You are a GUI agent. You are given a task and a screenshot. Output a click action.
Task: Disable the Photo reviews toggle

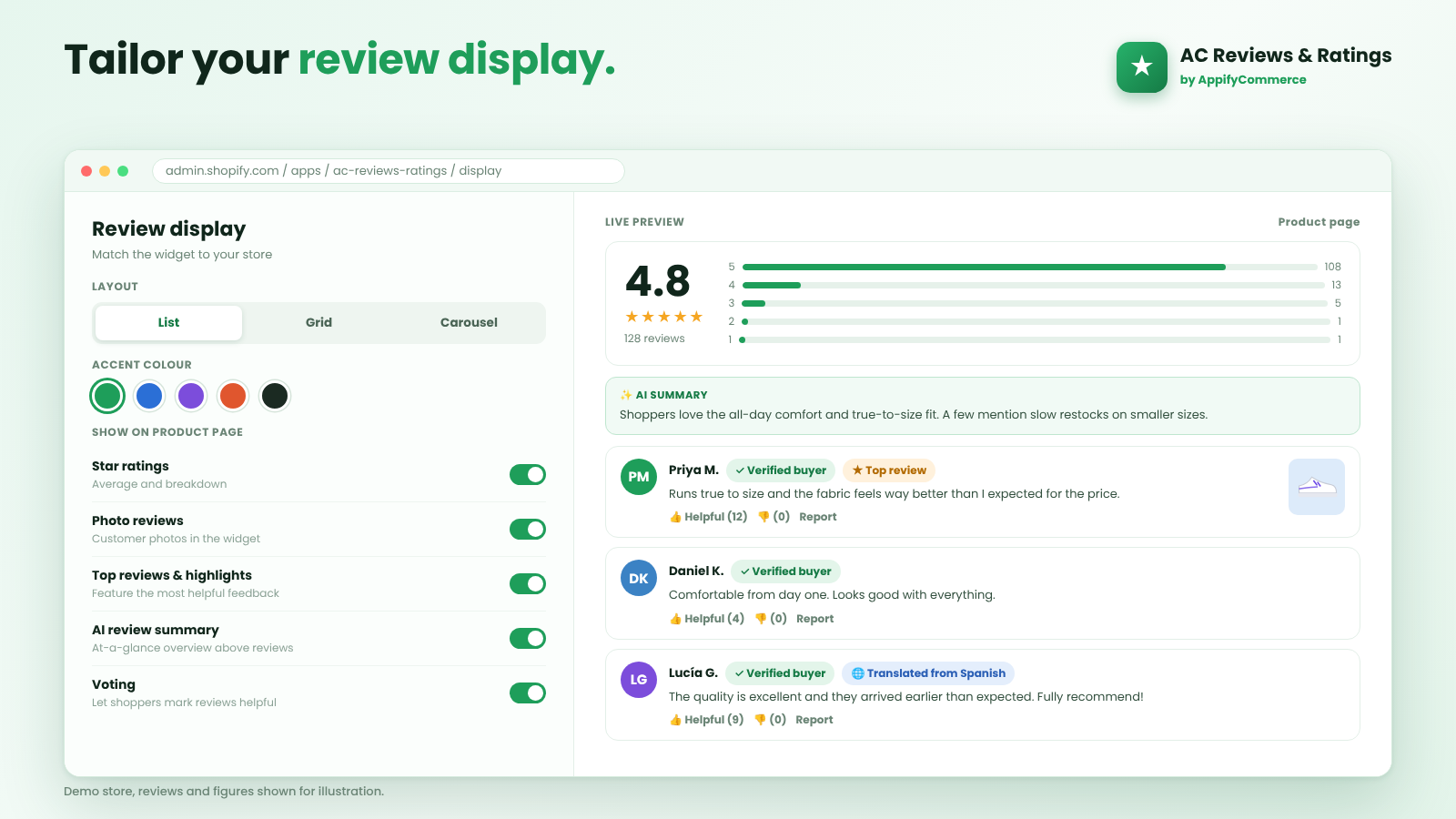[528, 529]
